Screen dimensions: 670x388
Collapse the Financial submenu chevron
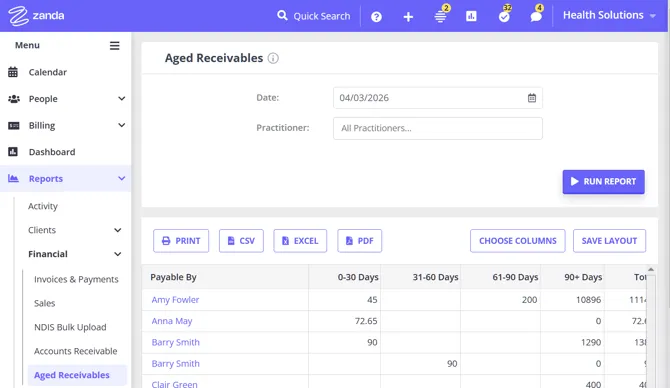tap(118, 254)
